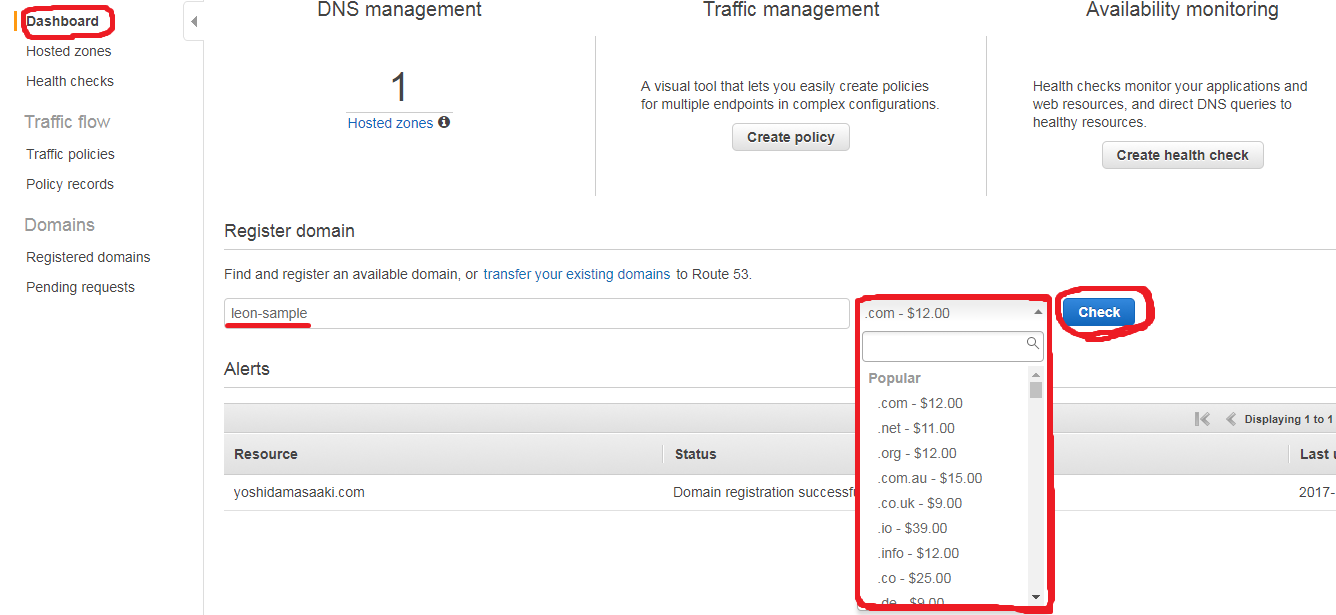Collapse the left navigation sidebar arrow

tap(194, 21)
